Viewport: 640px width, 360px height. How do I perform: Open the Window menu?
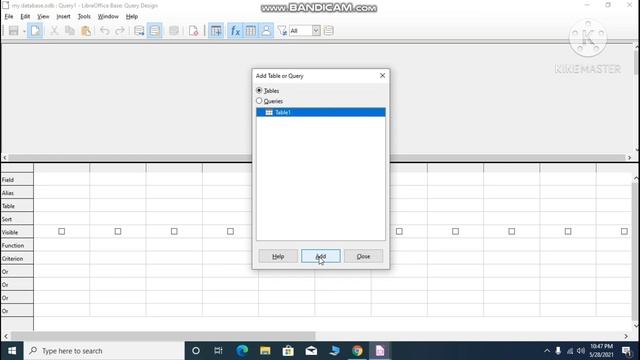coord(108,16)
